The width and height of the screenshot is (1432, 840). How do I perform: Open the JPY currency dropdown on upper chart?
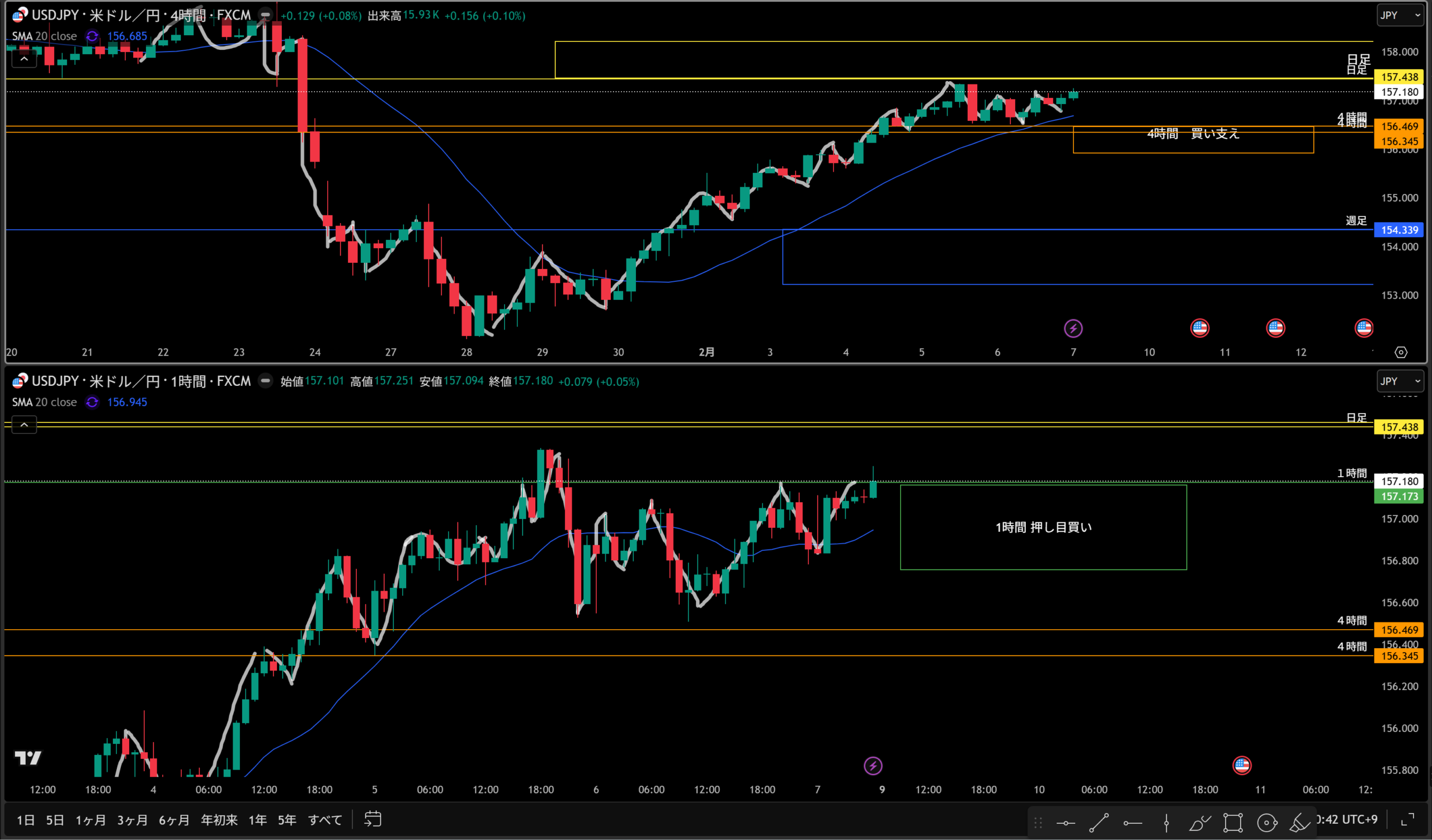pyautogui.click(x=1400, y=15)
